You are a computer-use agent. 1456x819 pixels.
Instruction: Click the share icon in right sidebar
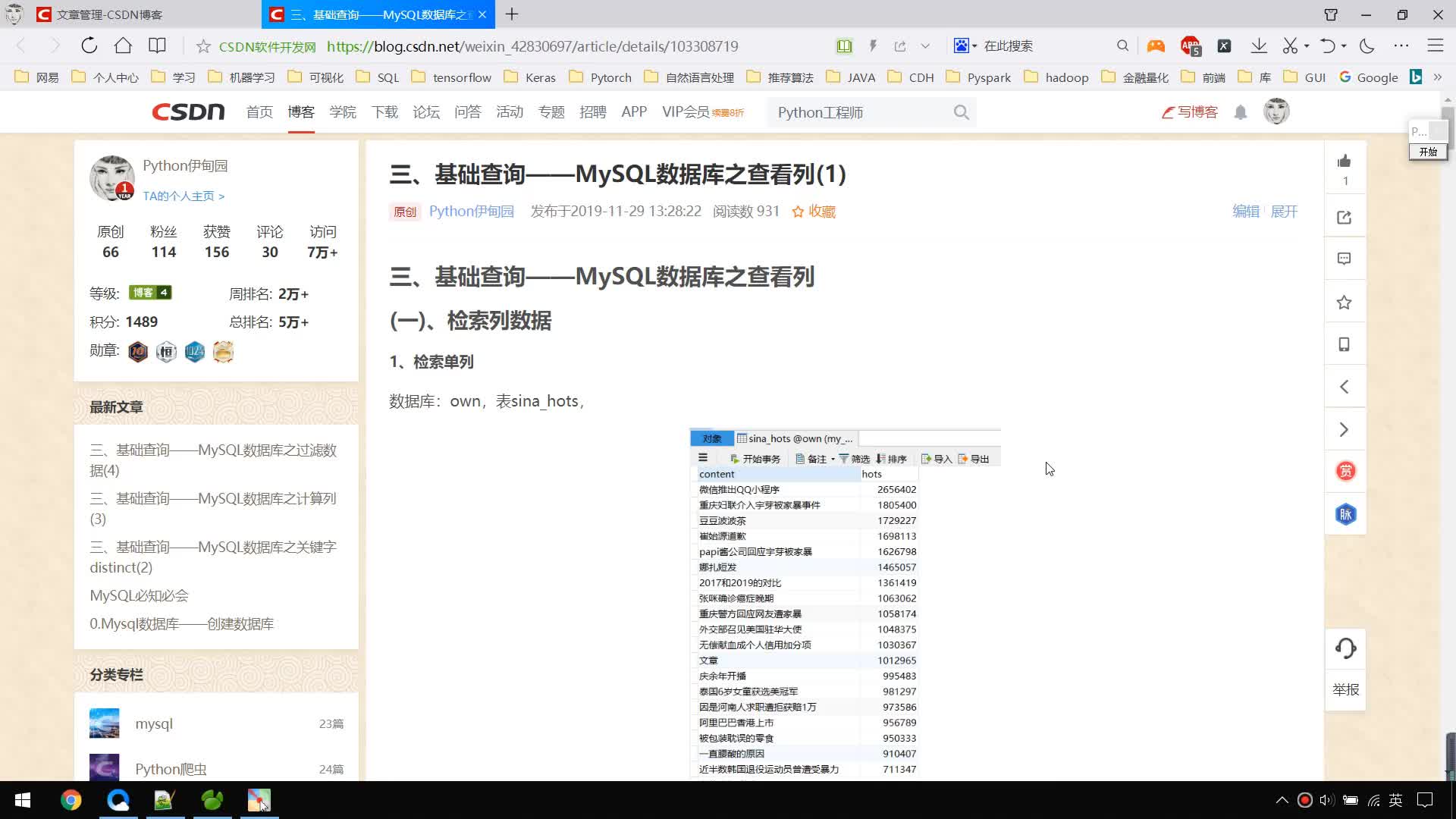[x=1345, y=218]
